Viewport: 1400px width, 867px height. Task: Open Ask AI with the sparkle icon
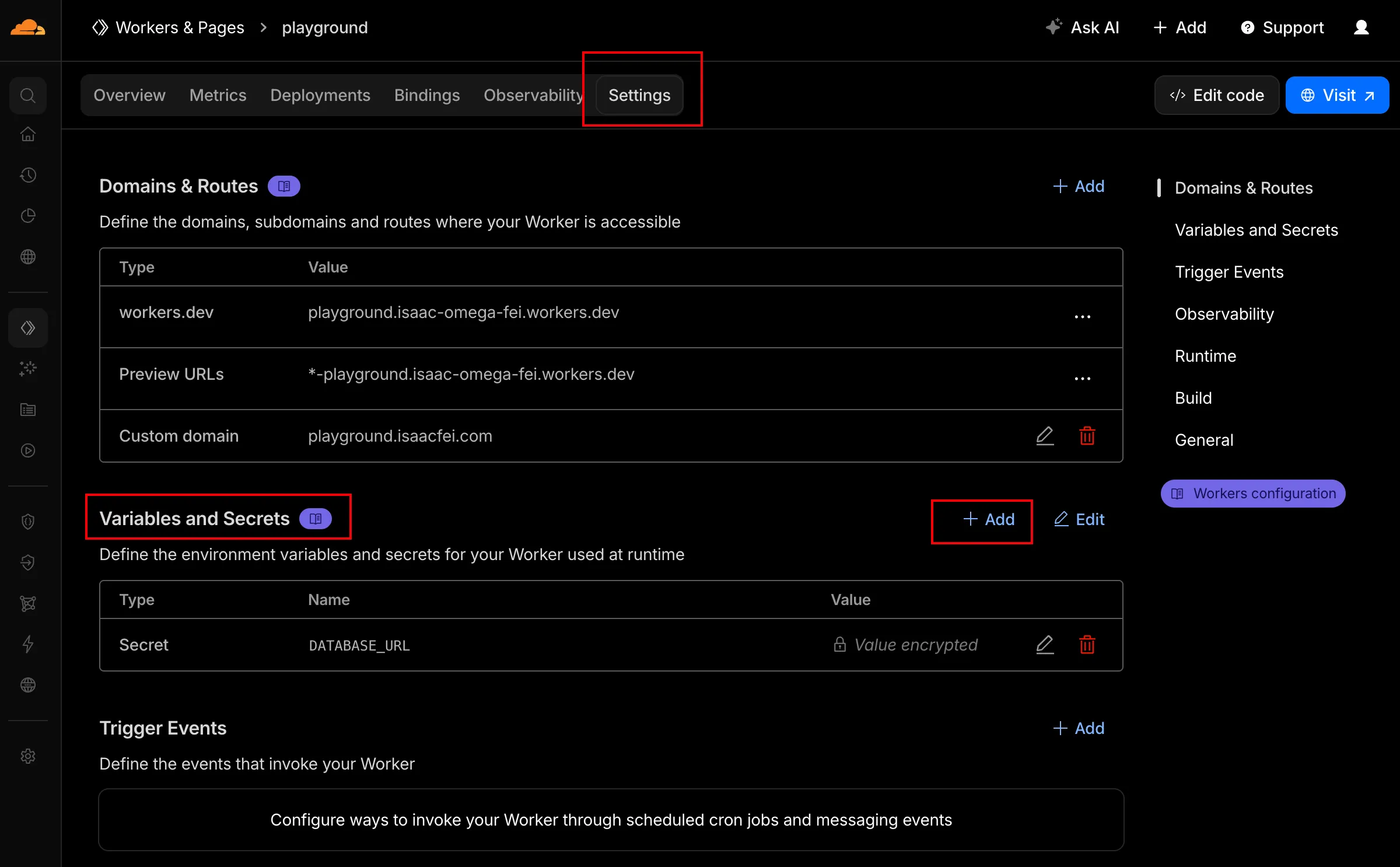tap(1053, 27)
